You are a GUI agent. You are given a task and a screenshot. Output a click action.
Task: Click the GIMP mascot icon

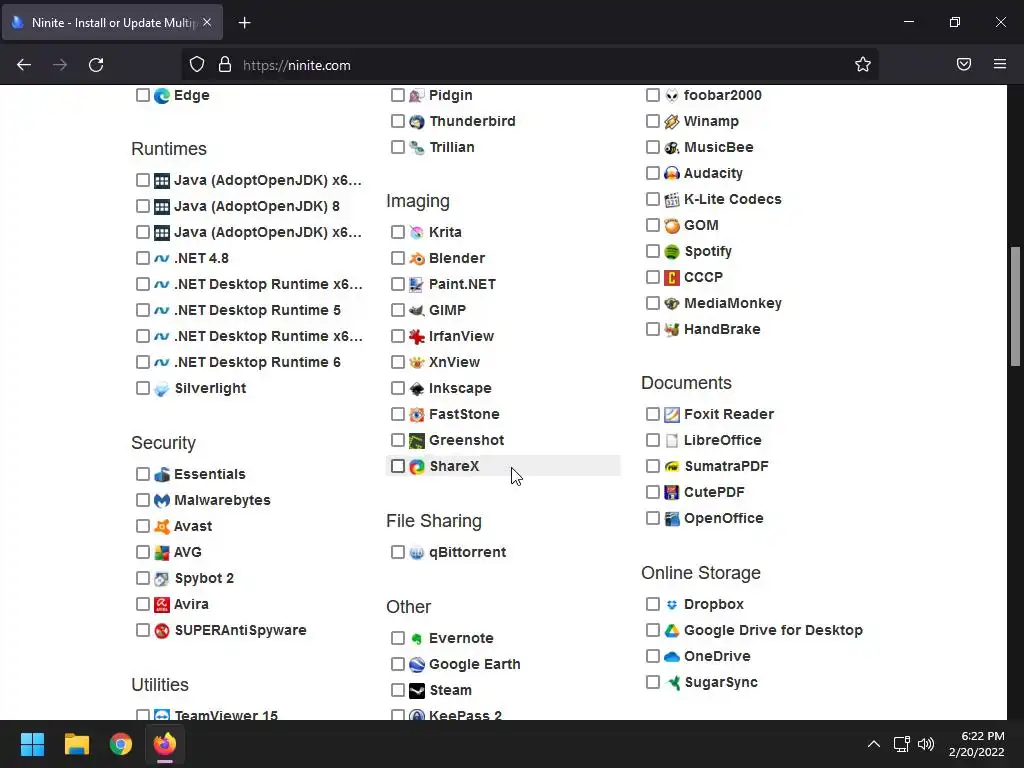coord(417,310)
